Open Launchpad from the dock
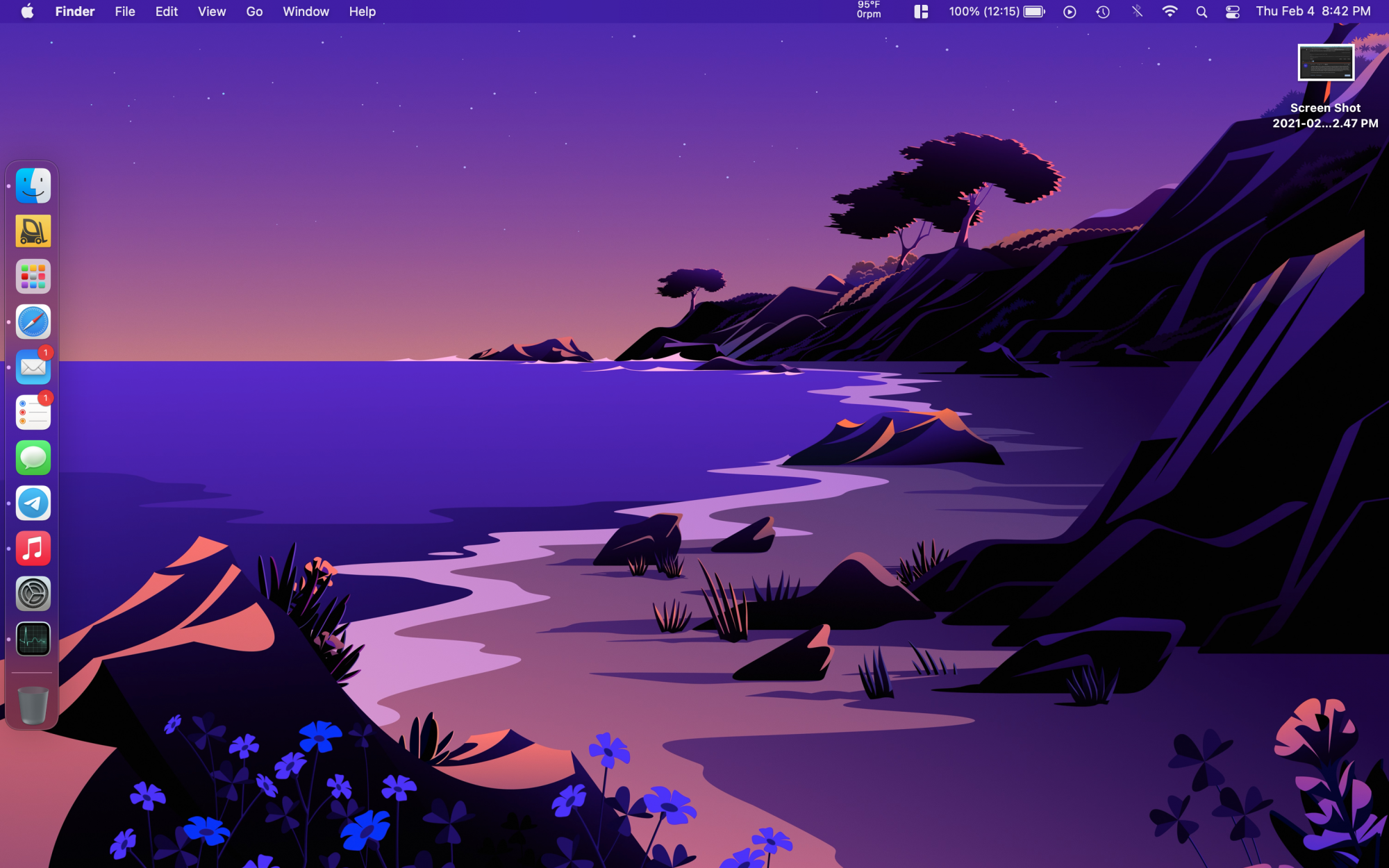The width and height of the screenshot is (1389, 868). click(33, 276)
